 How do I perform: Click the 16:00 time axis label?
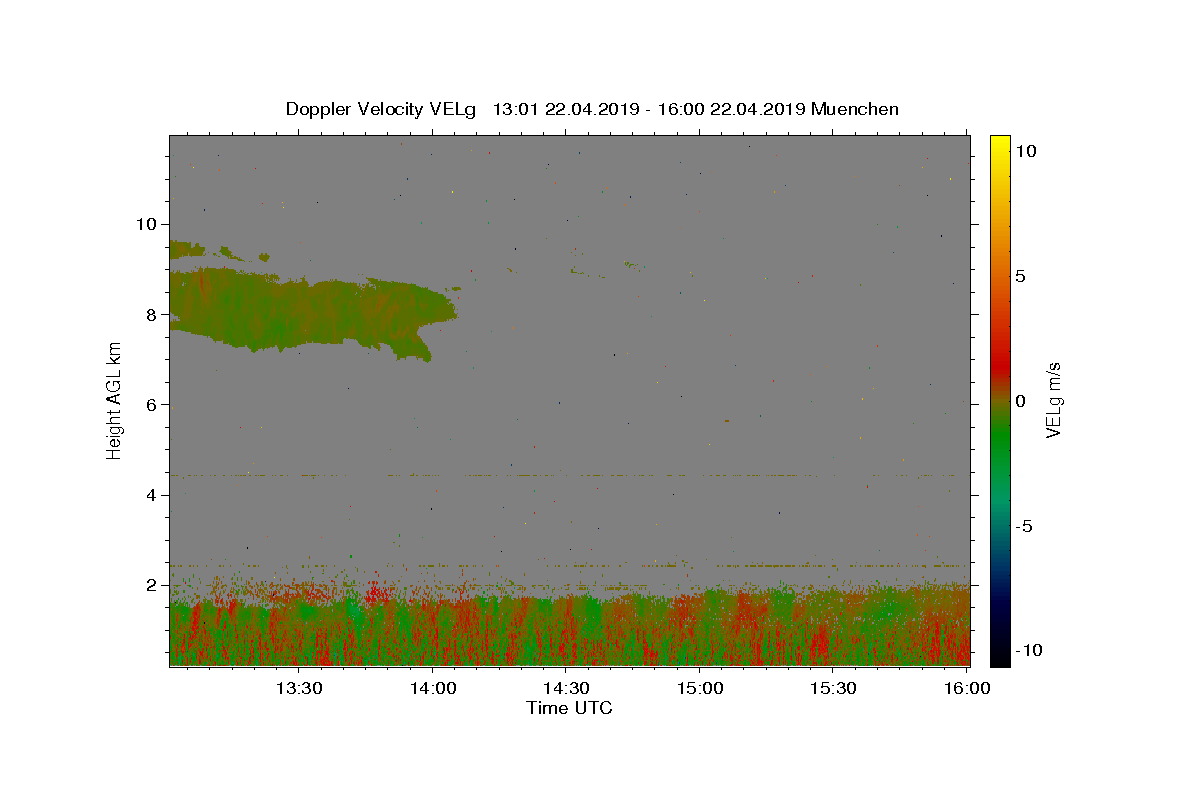(967, 688)
